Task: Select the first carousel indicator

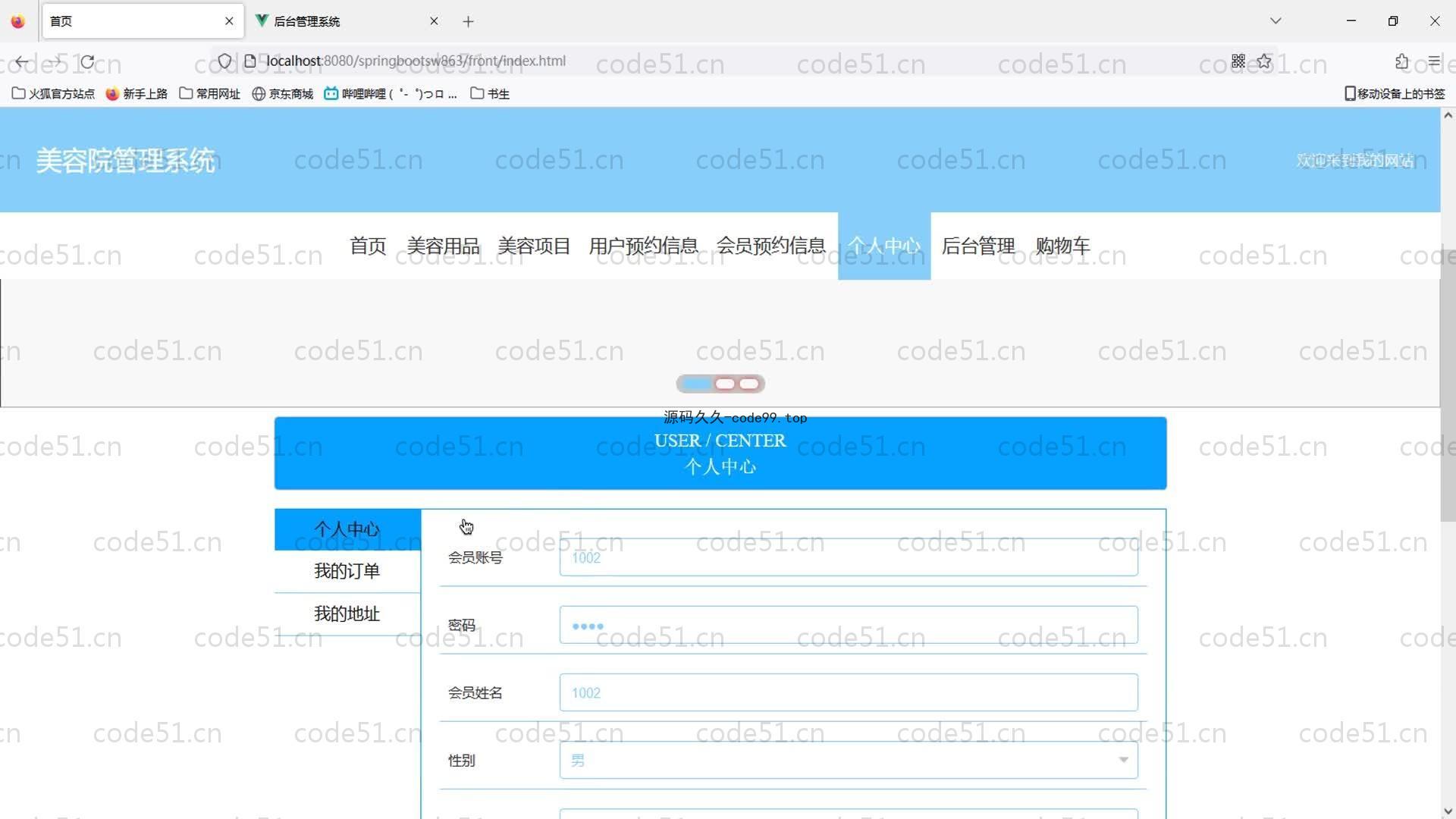Action: coord(696,384)
